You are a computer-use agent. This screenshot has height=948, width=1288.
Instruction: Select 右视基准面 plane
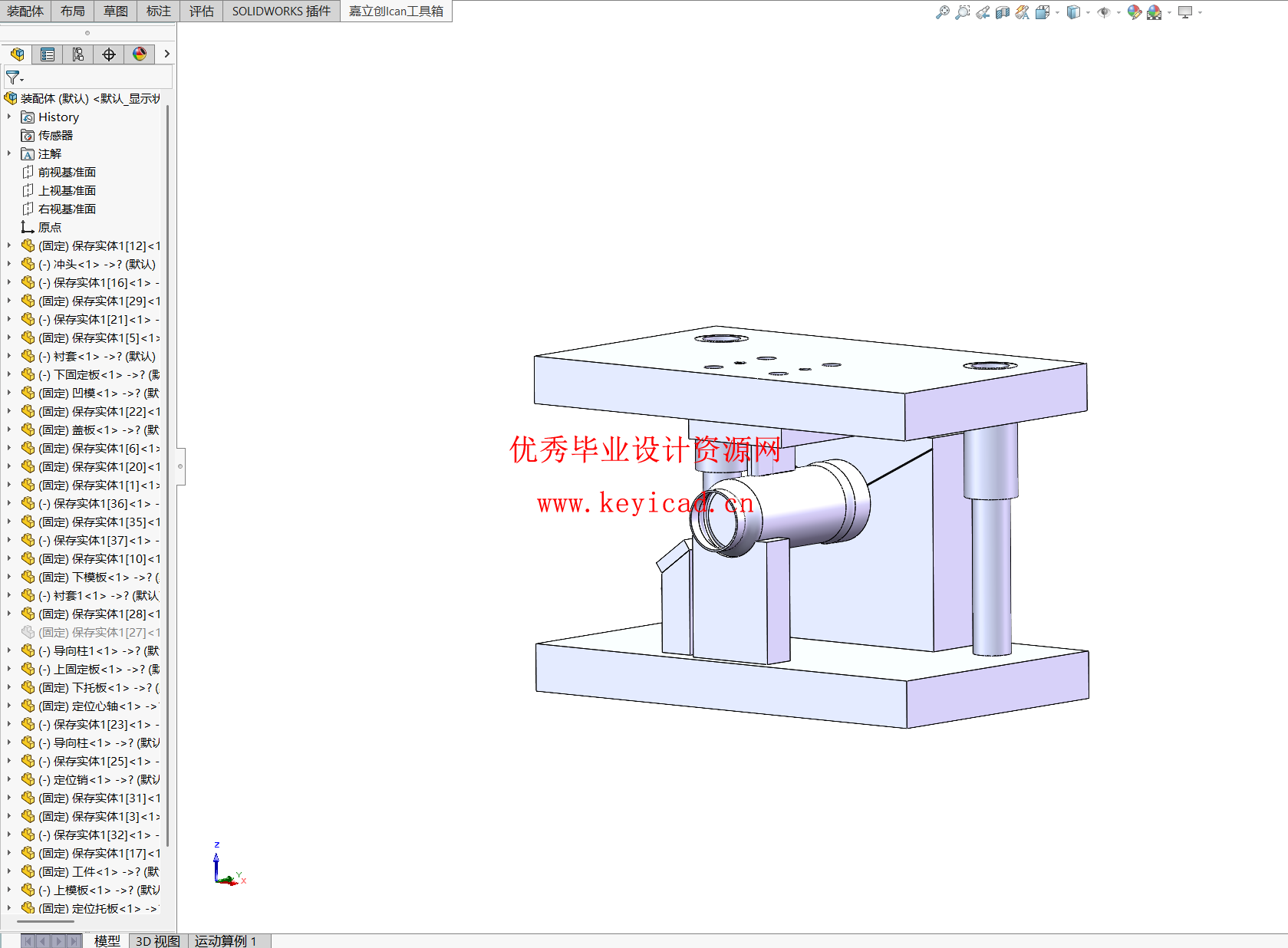pyautogui.click(x=59, y=209)
